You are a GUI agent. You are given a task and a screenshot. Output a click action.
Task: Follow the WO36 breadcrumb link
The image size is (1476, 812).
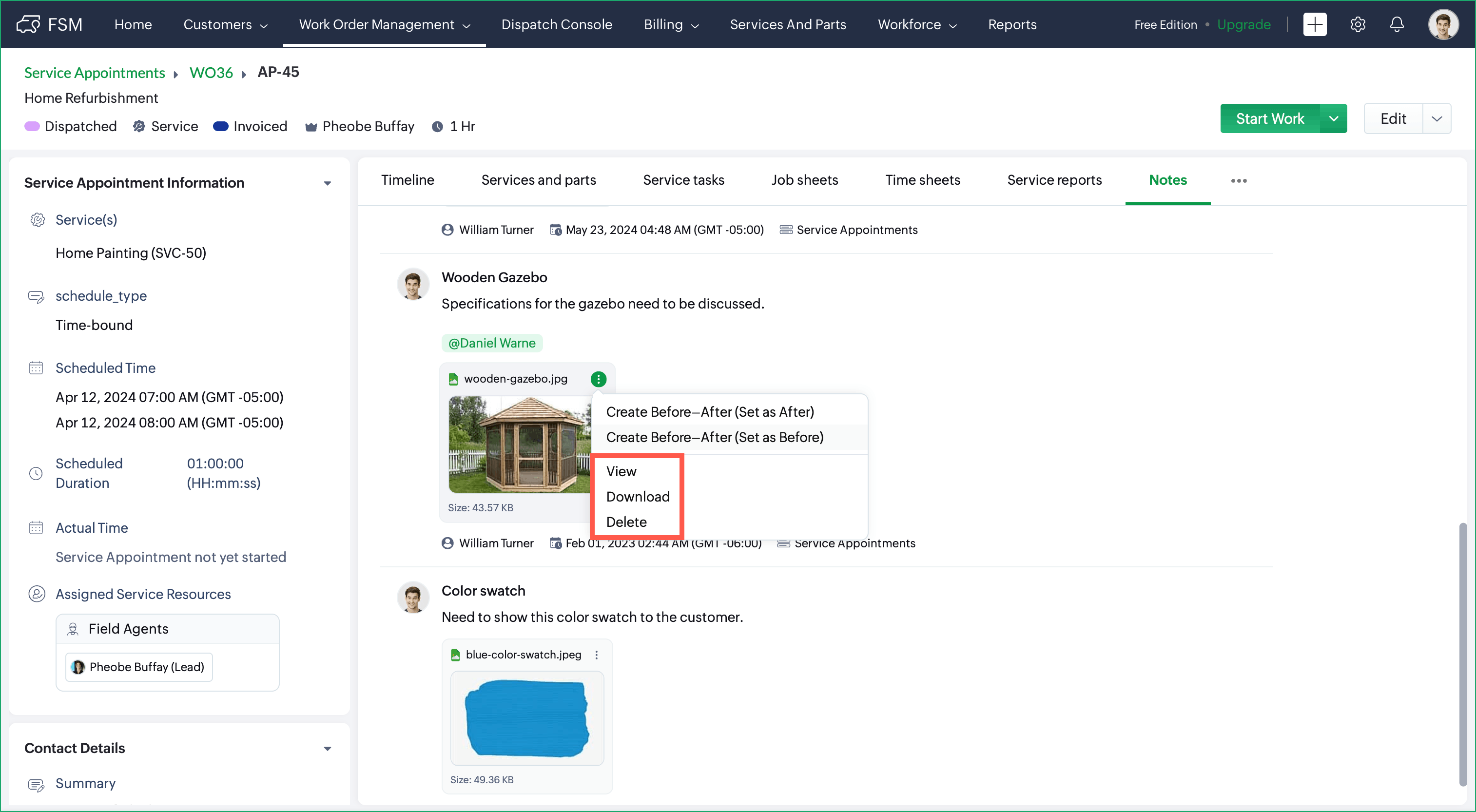[211, 73]
